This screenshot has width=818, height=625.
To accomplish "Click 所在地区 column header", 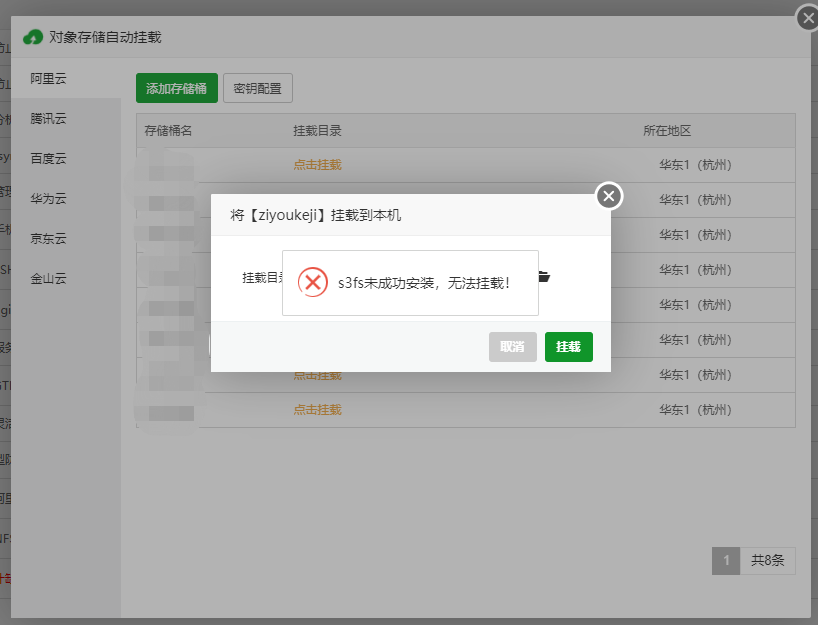I will (x=667, y=130).
